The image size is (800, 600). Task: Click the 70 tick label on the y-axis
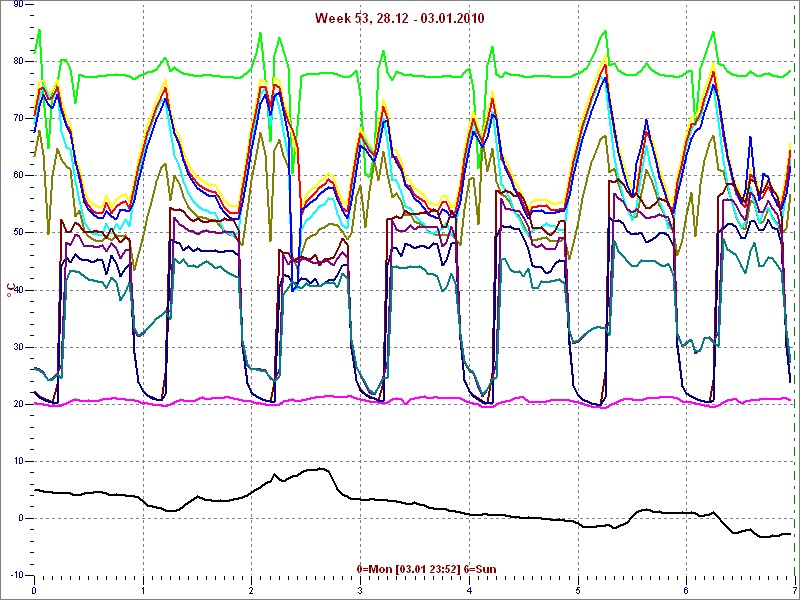[x=17, y=118]
